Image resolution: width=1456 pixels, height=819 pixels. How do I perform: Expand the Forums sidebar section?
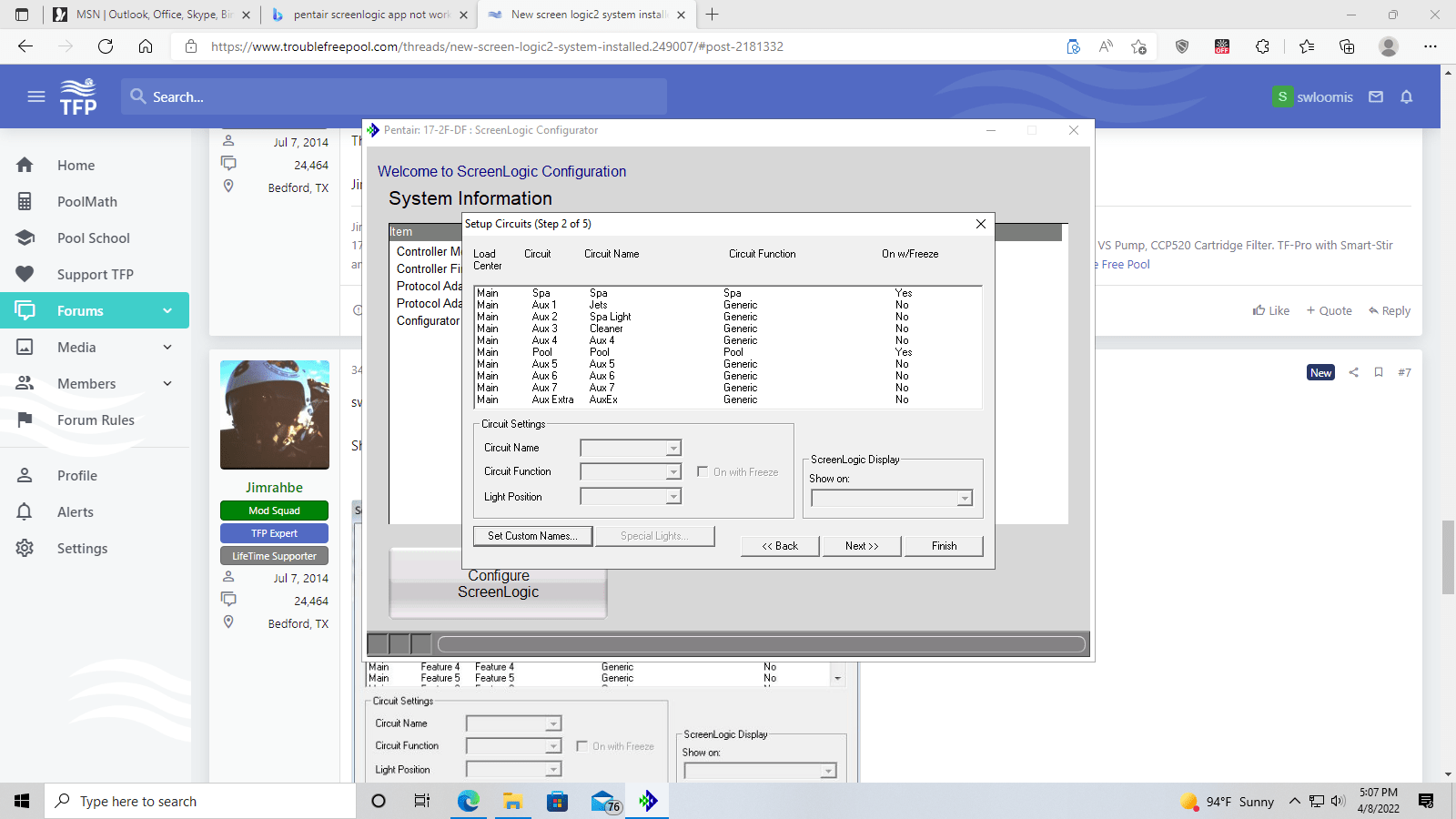coord(167,310)
